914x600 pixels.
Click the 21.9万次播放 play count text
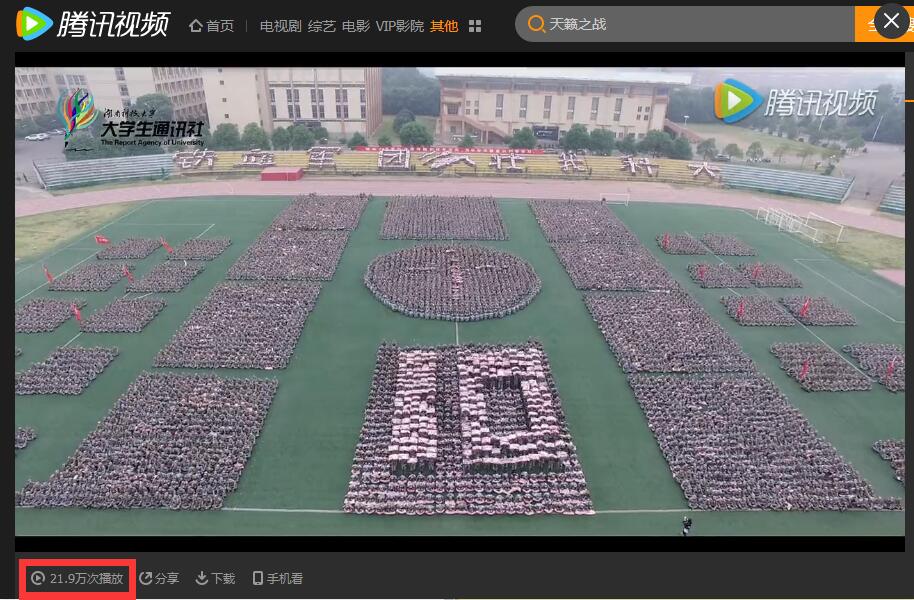click(86, 578)
